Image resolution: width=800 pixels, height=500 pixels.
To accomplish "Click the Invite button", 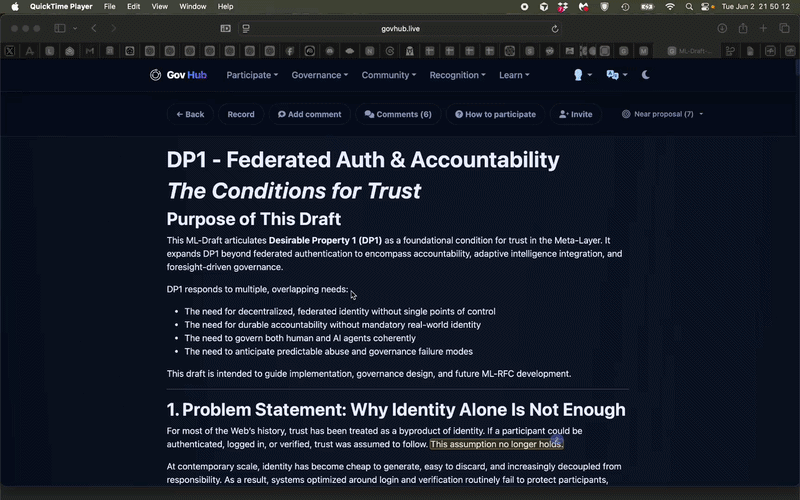I will coord(576,114).
